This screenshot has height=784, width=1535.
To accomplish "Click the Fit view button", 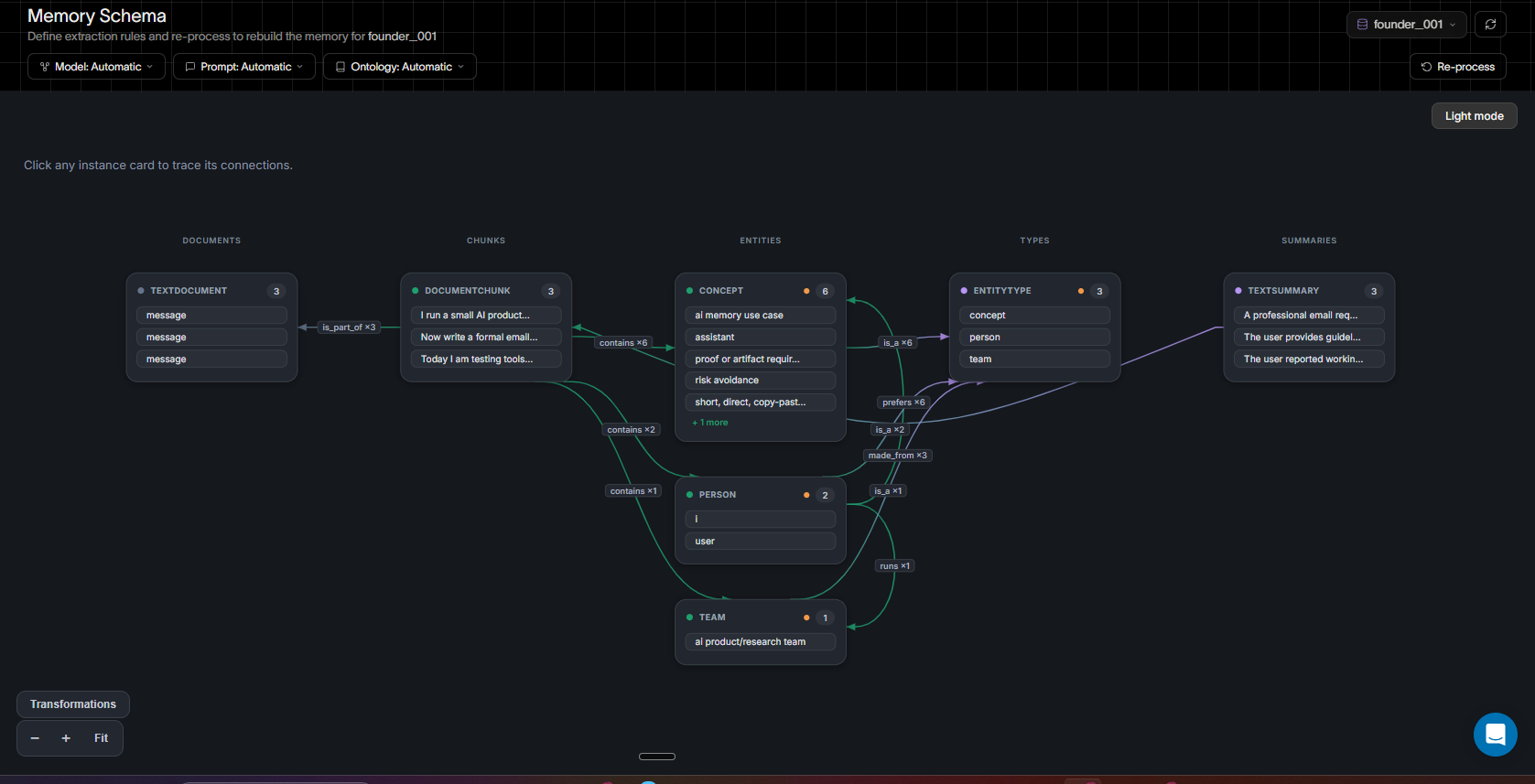I will point(101,738).
